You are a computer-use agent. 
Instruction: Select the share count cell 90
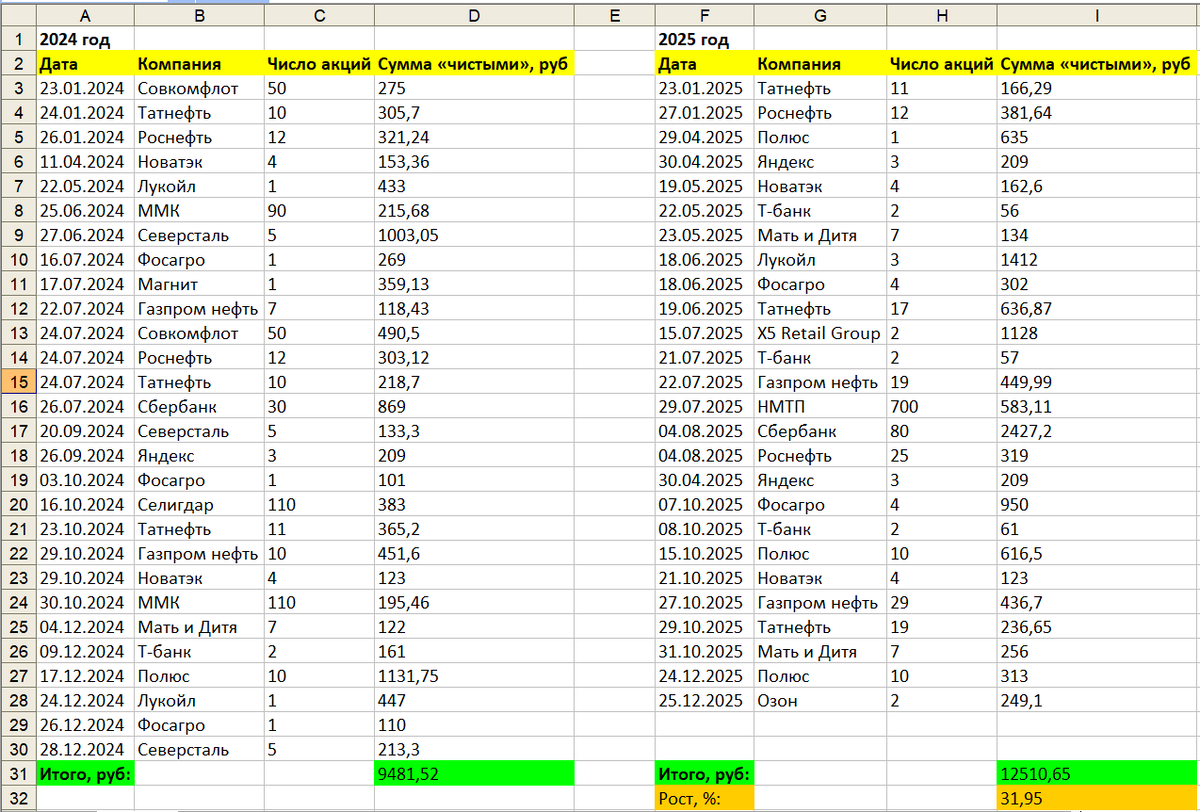click(319, 211)
